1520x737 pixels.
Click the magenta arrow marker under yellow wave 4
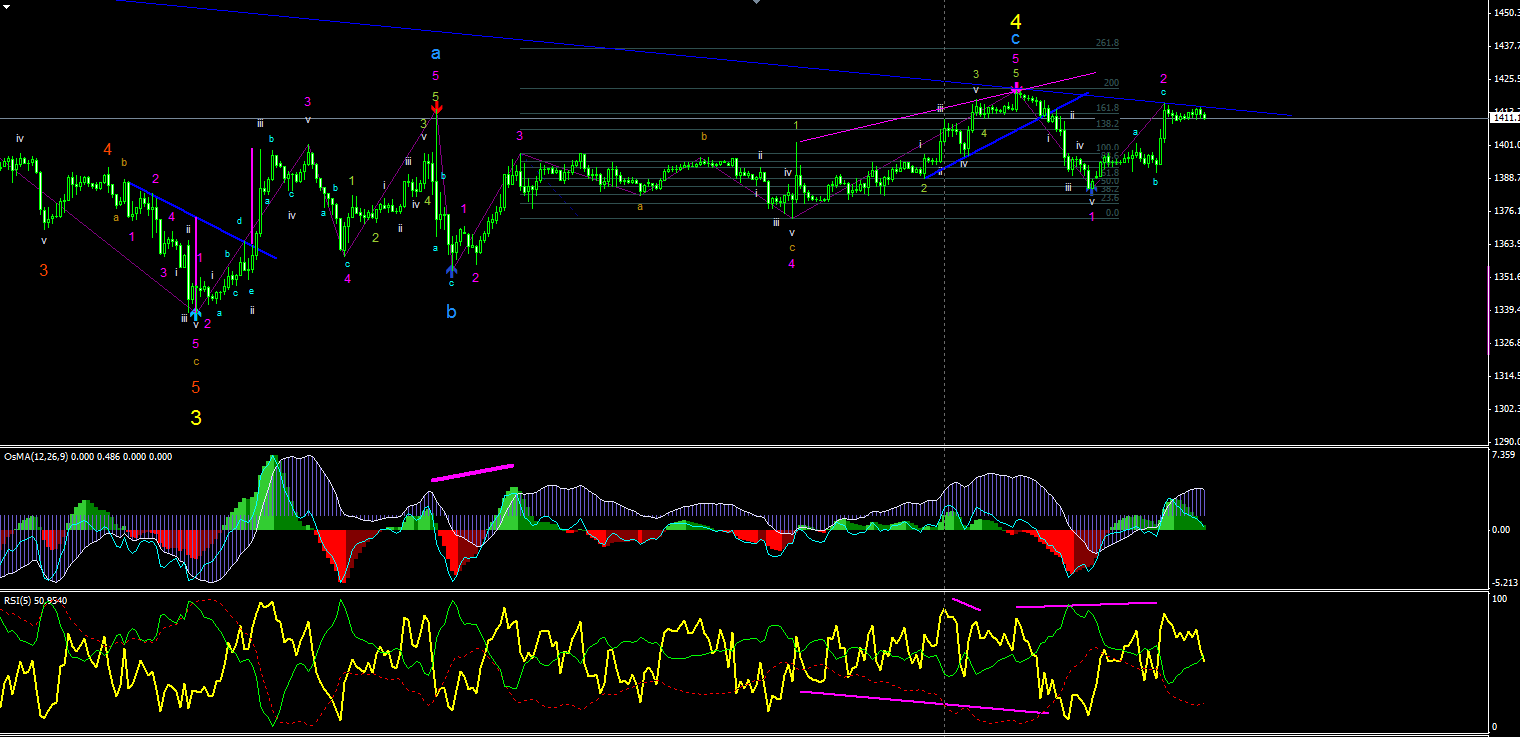tap(1016, 88)
